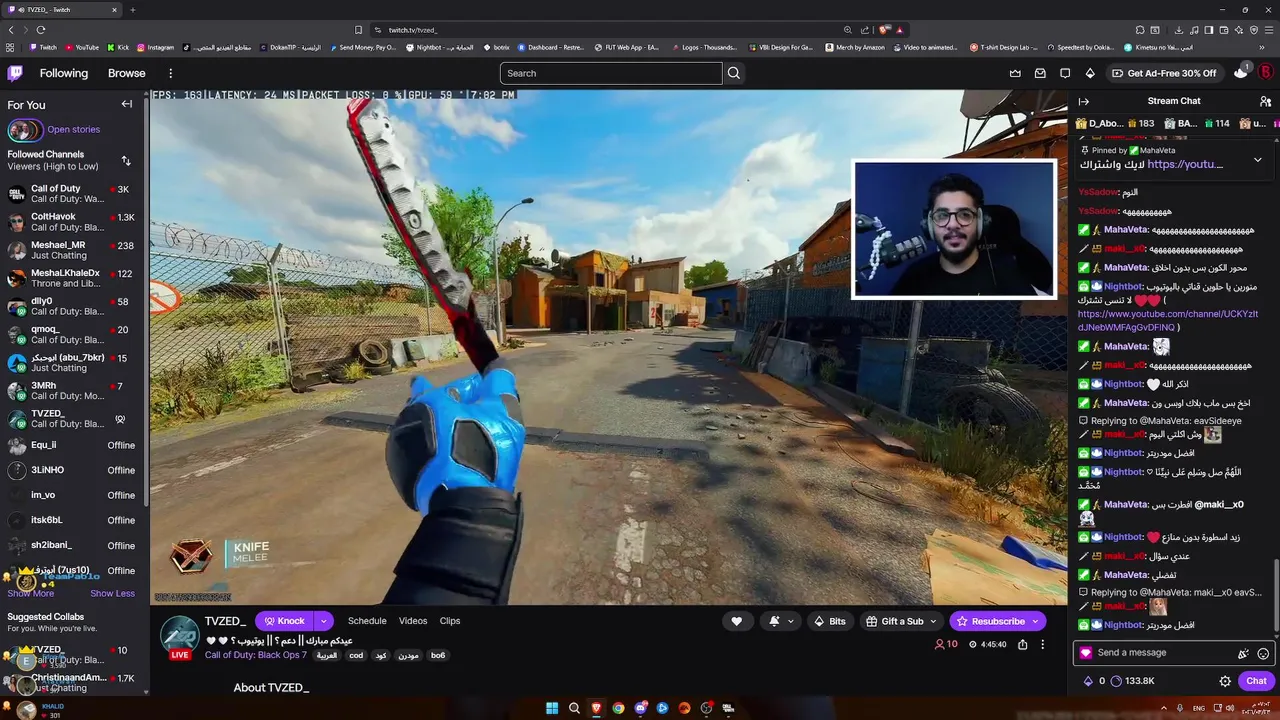Viewport: 1280px width, 720px height.
Task: Open browser downloads icon
Action: click(1179, 30)
